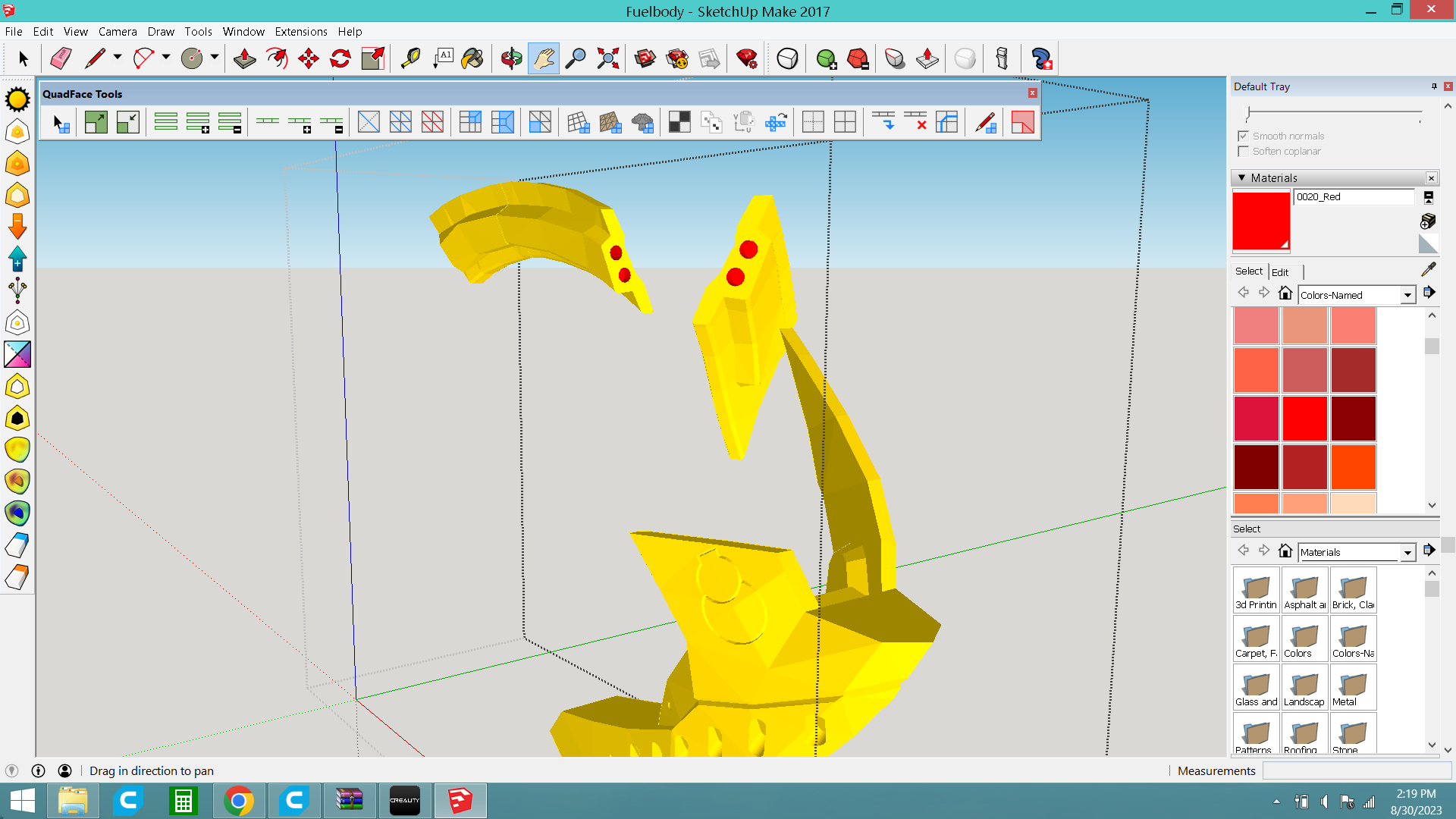Click the Zoom Extents icon
The width and height of the screenshot is (1456, 819).
click(x=607, y=58)
